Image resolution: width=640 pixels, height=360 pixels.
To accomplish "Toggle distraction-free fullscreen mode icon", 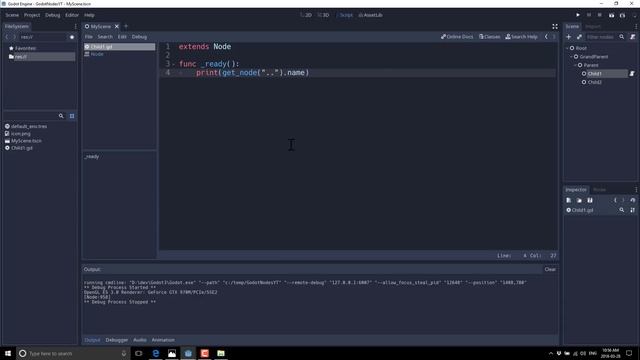I will click(555, 27).
